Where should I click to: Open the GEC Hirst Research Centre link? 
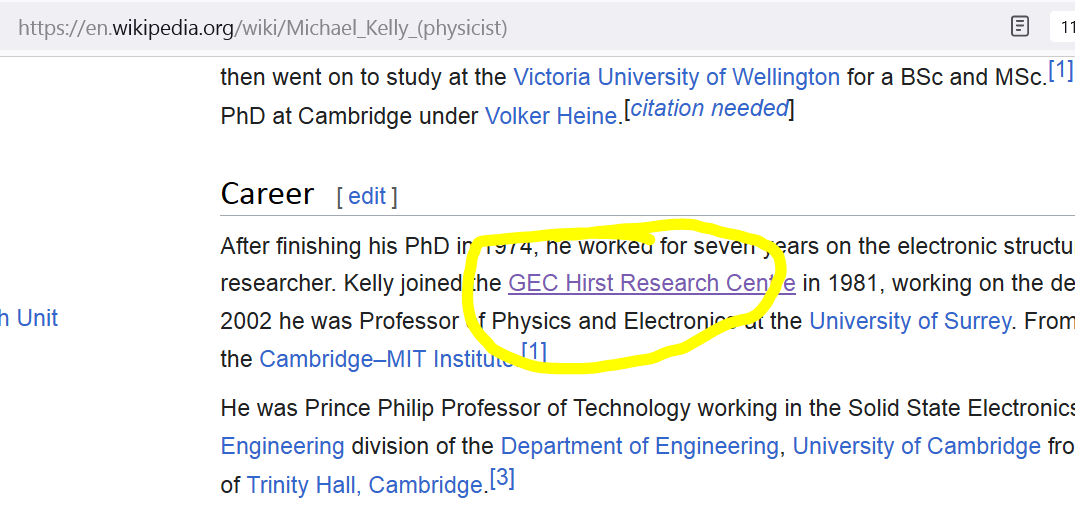click(x=651, y=283)
